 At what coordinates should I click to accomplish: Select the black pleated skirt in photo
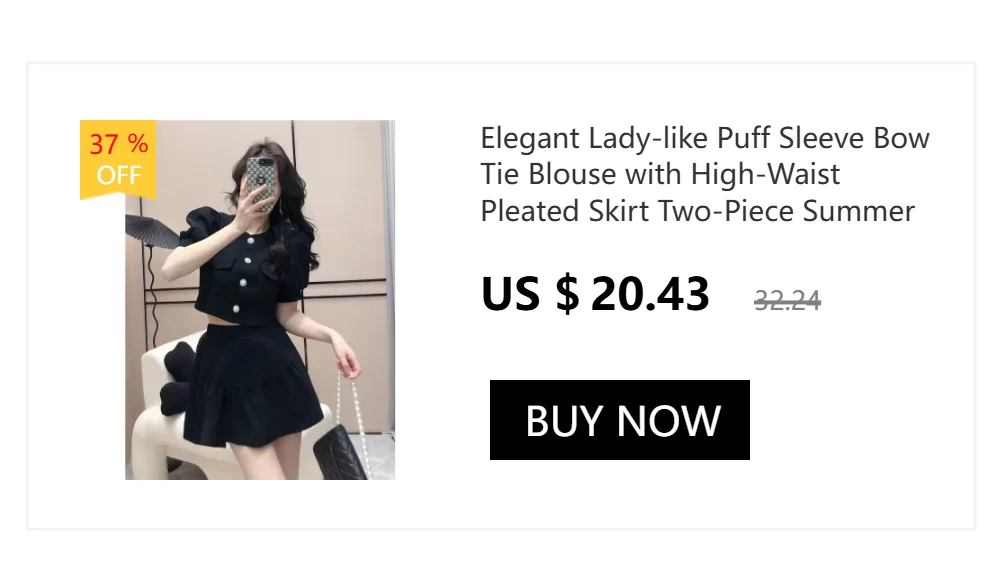(x=253, y=385)
